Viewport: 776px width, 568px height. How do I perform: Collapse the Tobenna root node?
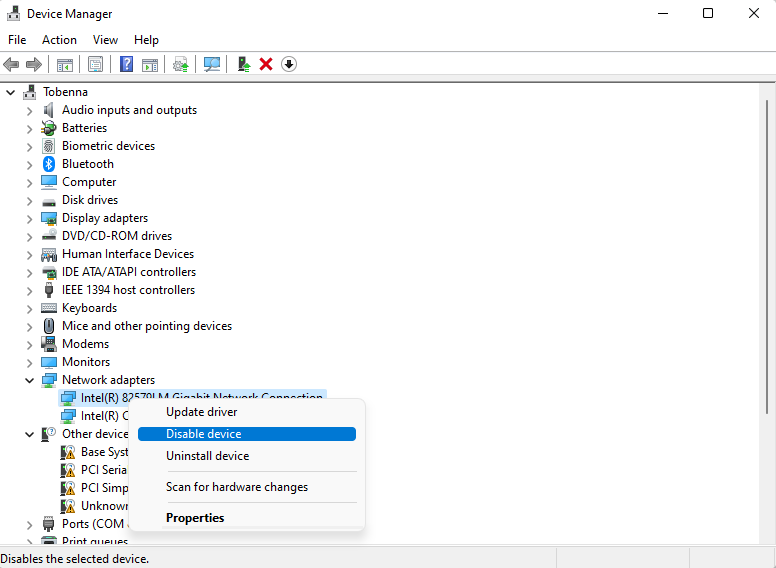(x=10, y=92)
